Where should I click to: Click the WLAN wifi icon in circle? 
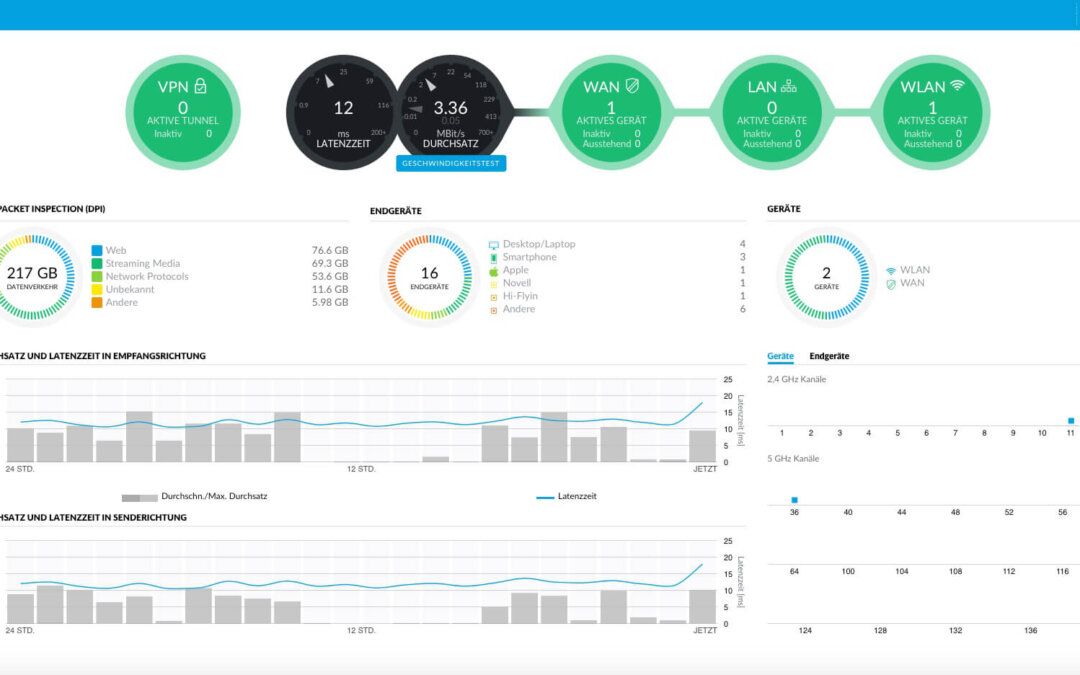[957, 85]
